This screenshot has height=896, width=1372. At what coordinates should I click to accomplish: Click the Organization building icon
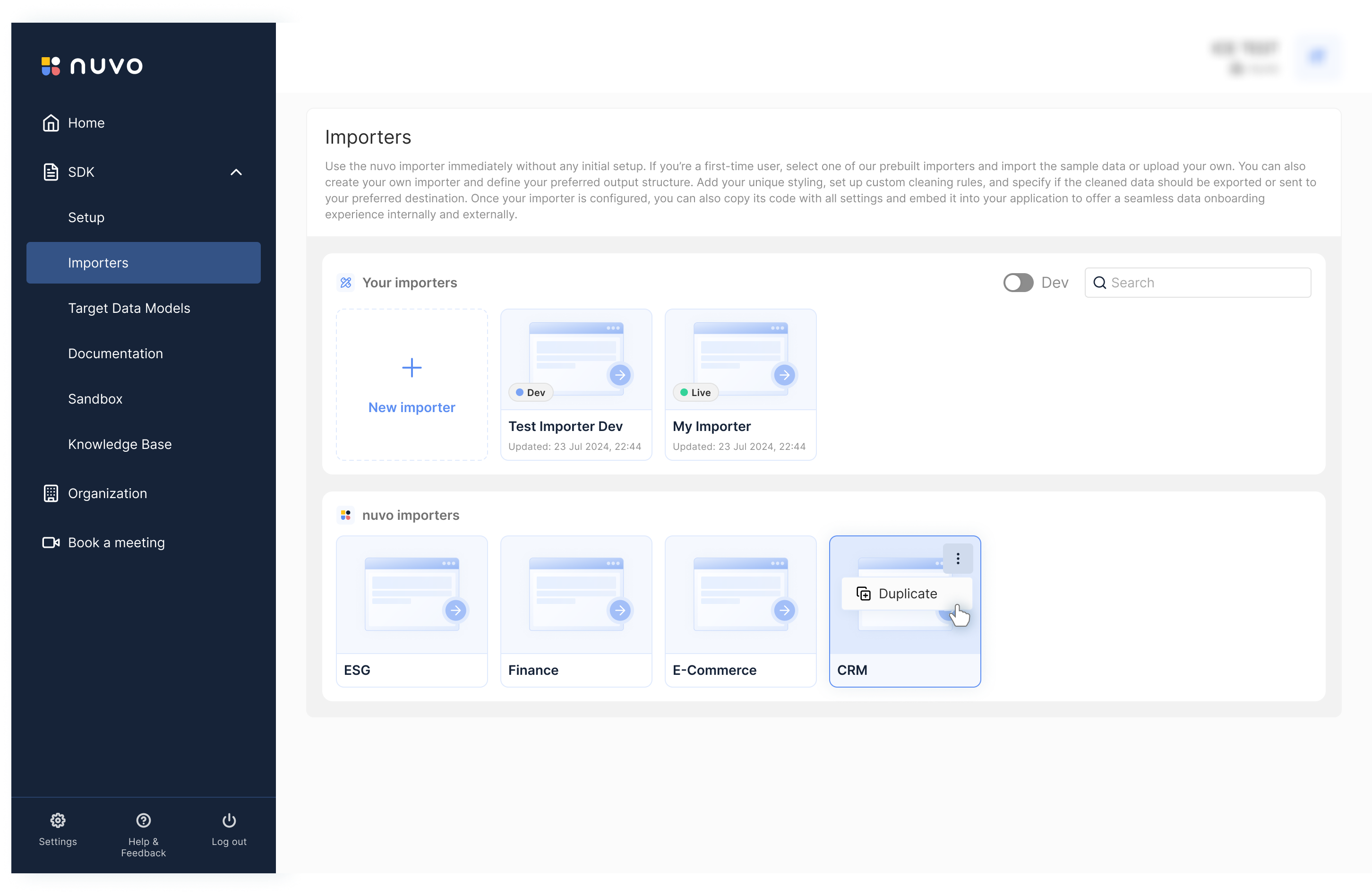(x=51, y=493)
